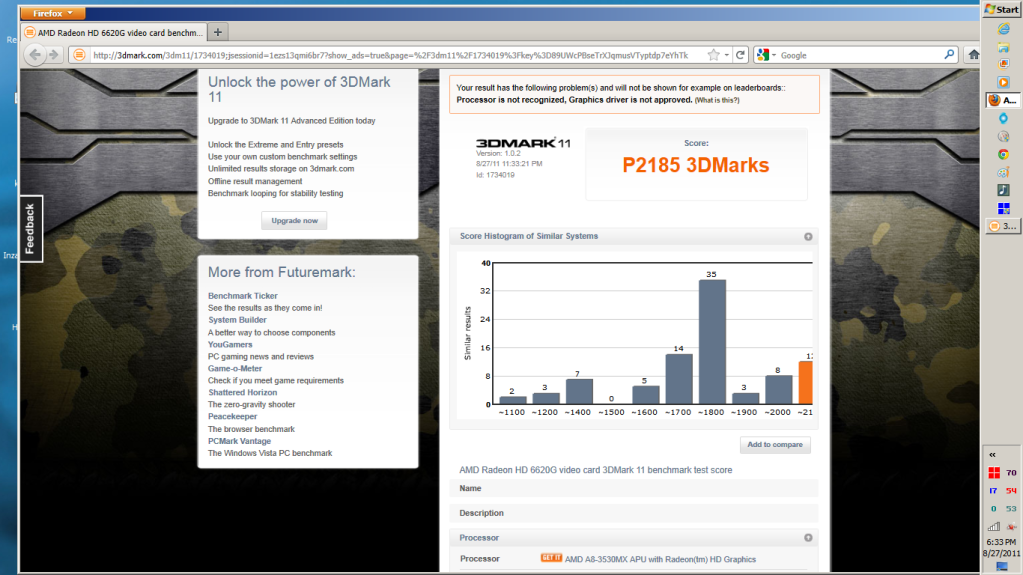Open the System Builder link

pos(237,320)
